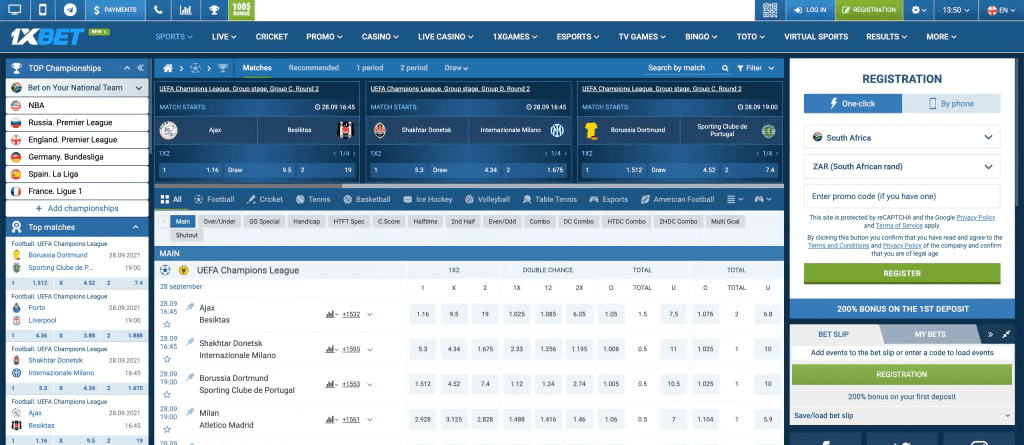The image size is (1024, 445).
Task: Click the top REGISTRATION button
Action: pos(869,10)
